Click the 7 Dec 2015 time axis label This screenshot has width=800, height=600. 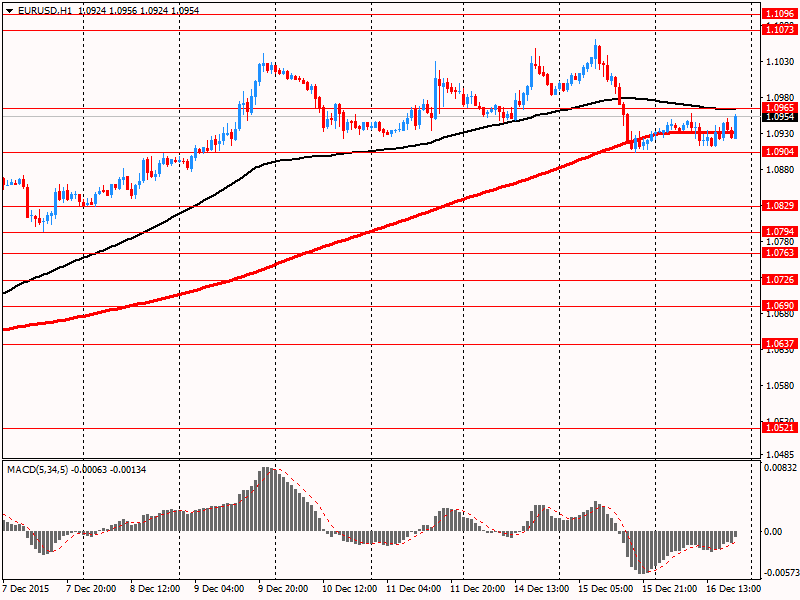[x=26, y=589]
